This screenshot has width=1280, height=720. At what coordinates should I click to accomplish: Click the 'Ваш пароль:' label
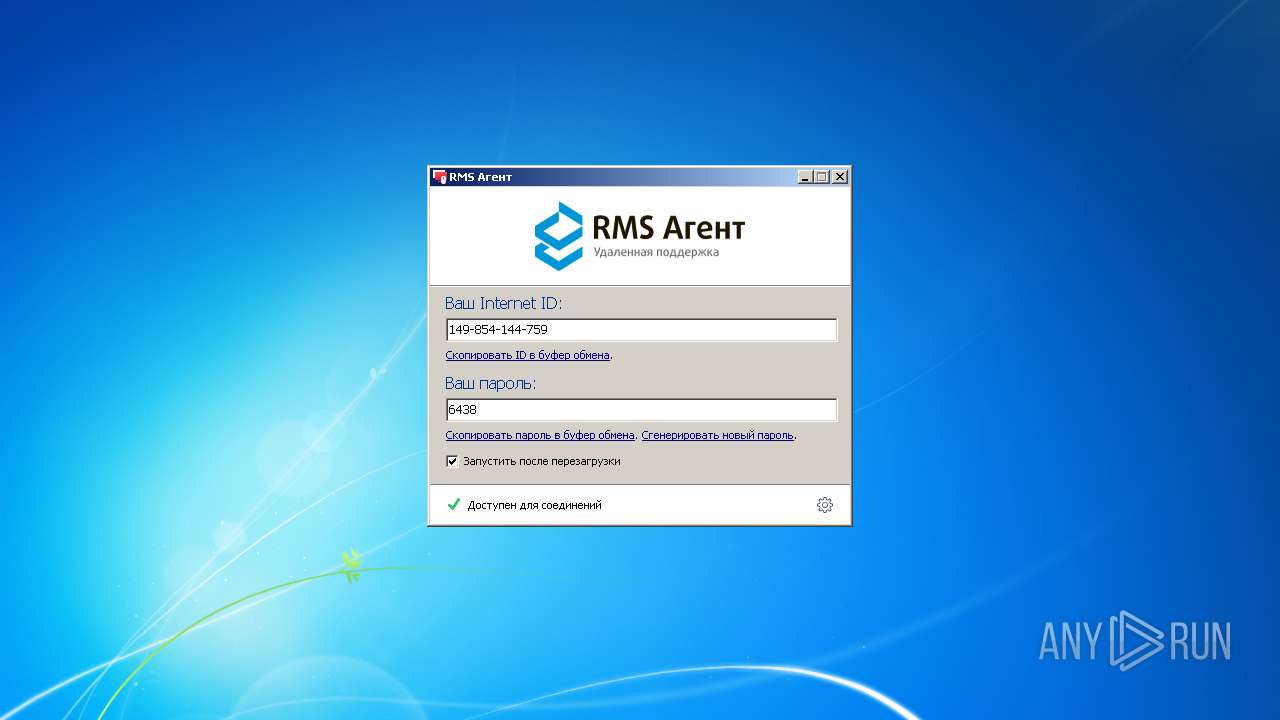[x=491, y=383]
